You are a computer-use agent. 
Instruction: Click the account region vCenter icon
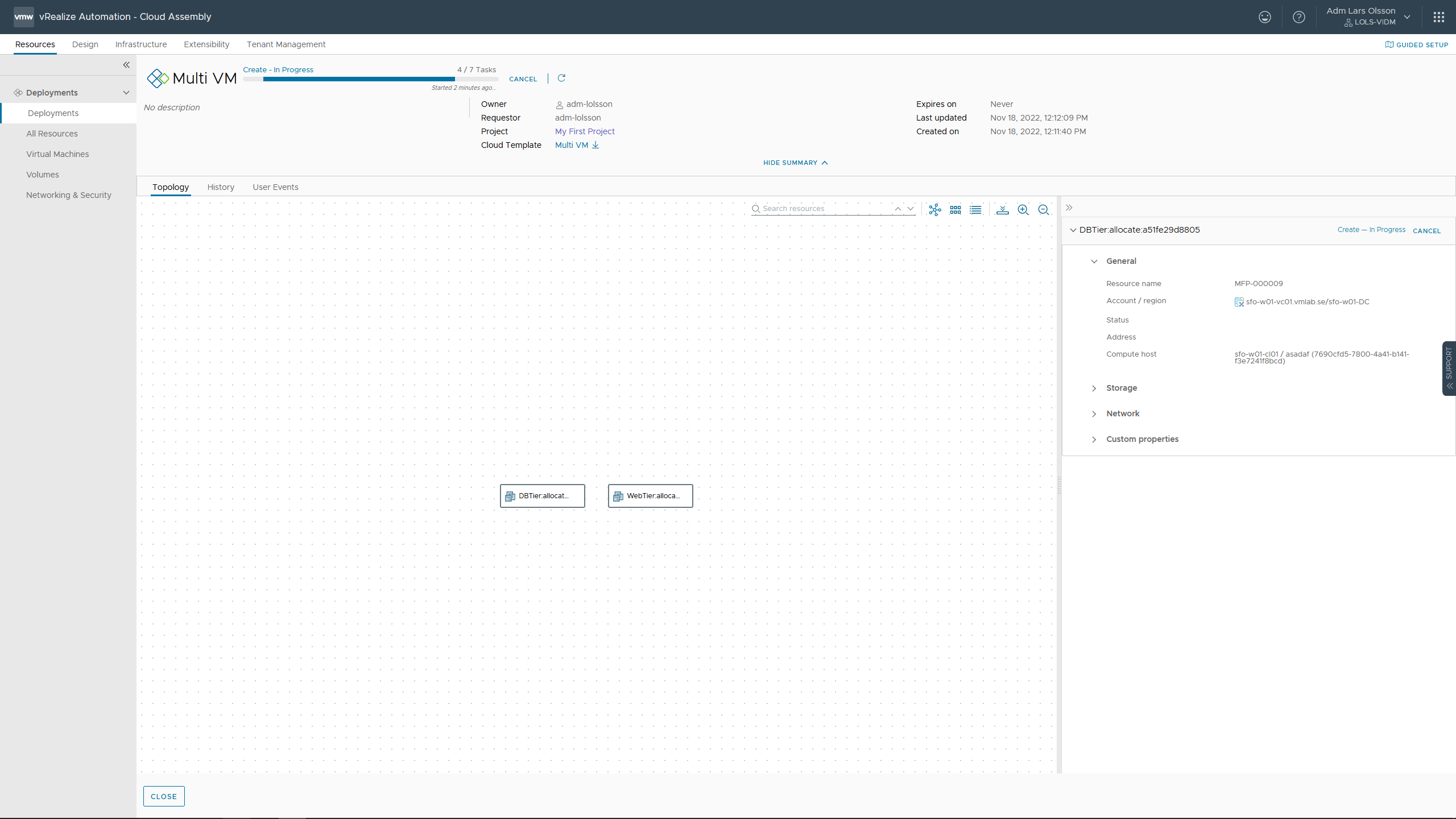1239,302
